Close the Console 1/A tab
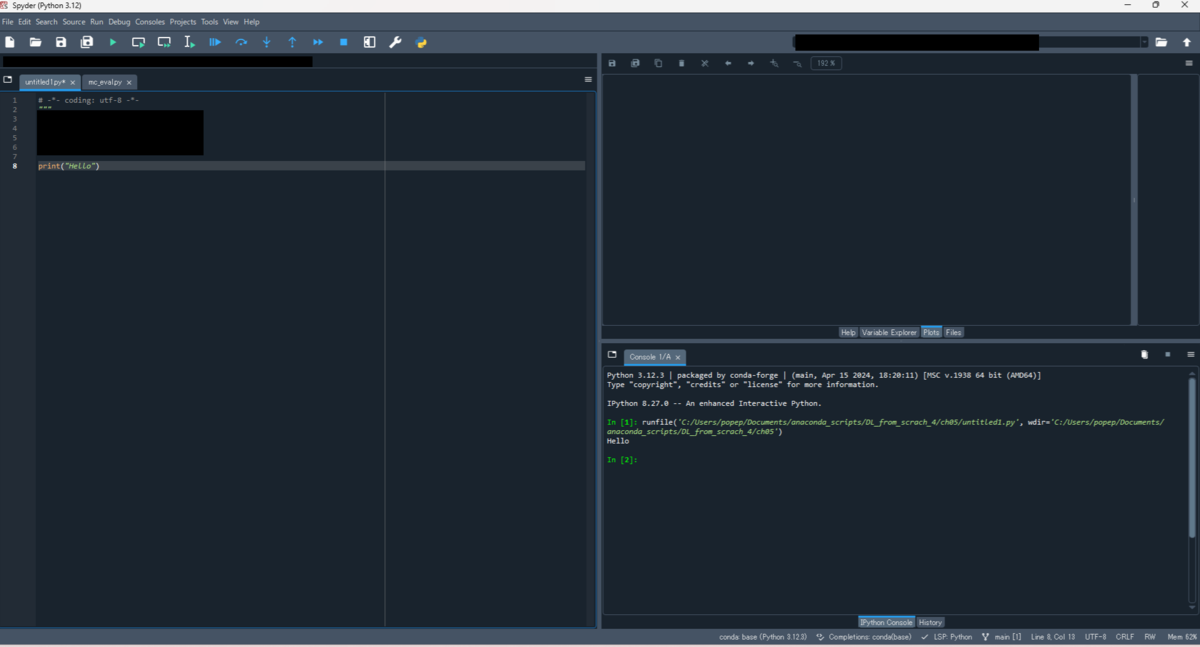Image resolution: width=1200 pixels, height=647 pixels. [x=678, y=357]
